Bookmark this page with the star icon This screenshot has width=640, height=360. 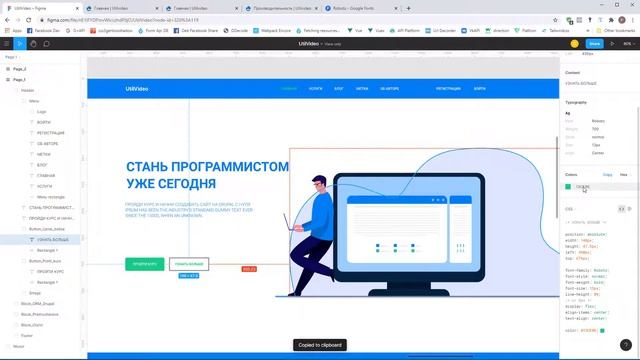click(555, 20)
